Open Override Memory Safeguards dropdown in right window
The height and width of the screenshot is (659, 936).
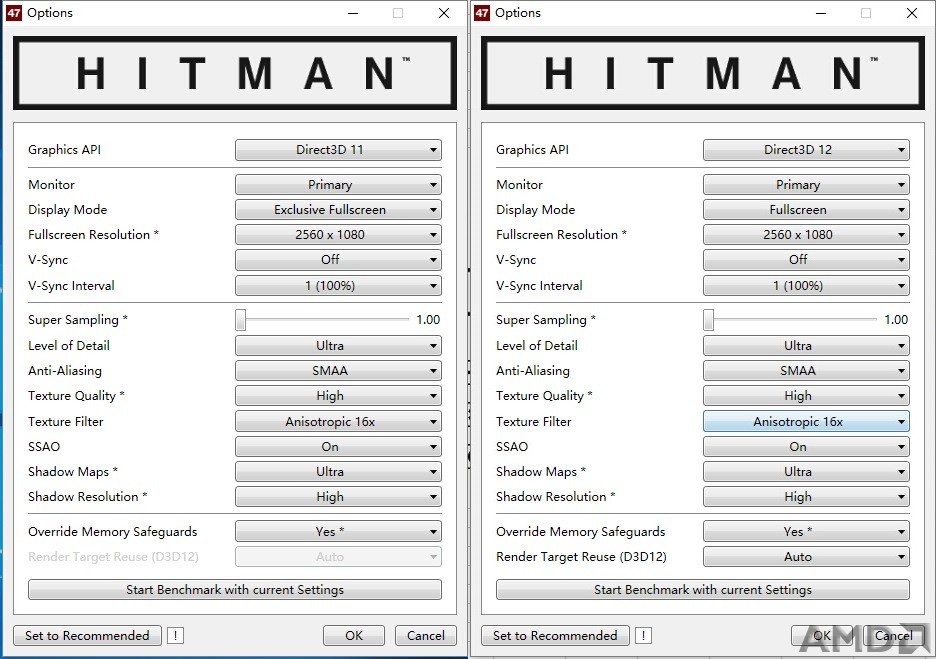click(806, 531)
